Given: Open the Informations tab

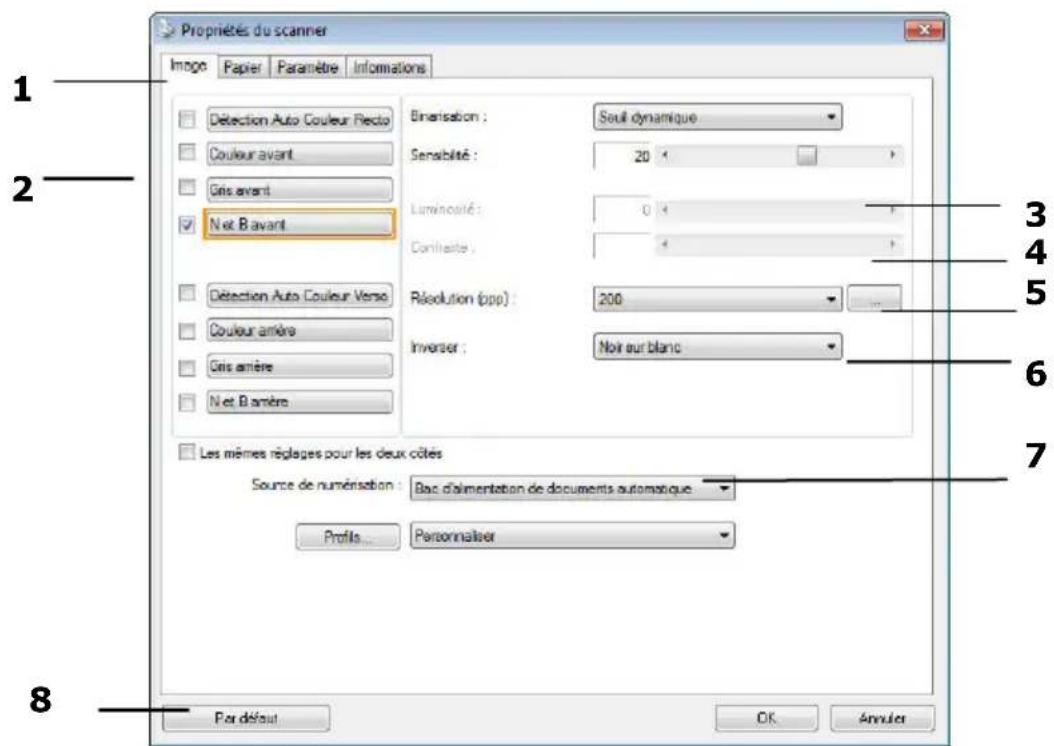Looking at the screenshot, I should point(389,67).
